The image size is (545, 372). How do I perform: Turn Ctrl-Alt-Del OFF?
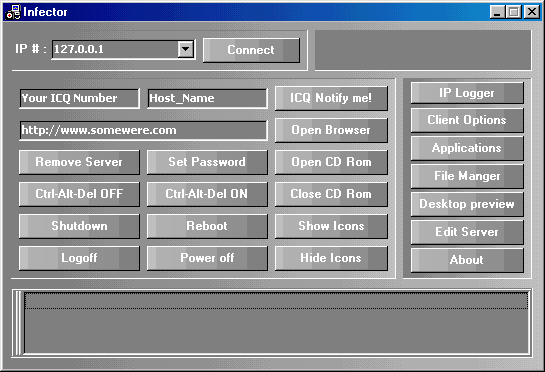tap(79, 194)
